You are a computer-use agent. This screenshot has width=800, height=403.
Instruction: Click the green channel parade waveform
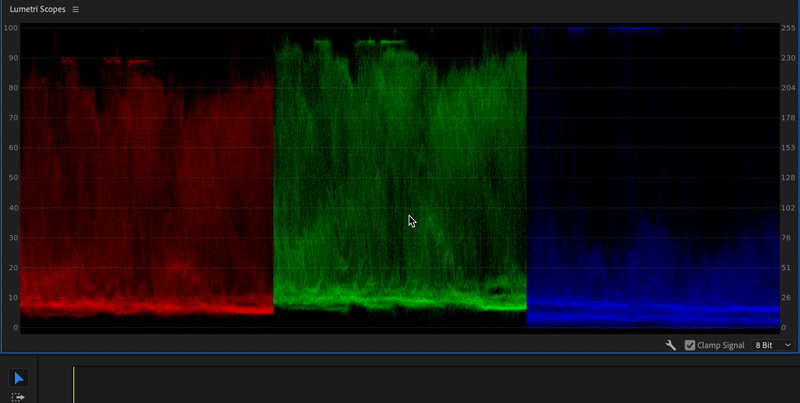pos(400,179)
